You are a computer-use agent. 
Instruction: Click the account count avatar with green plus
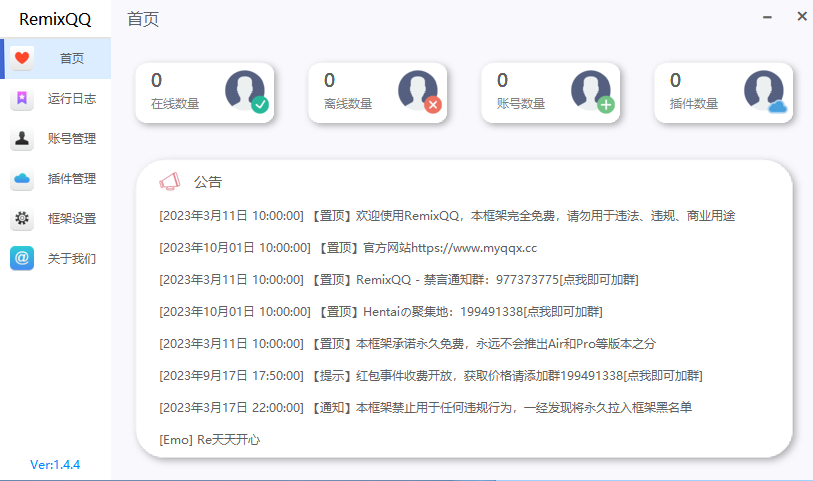click(593, 91)
